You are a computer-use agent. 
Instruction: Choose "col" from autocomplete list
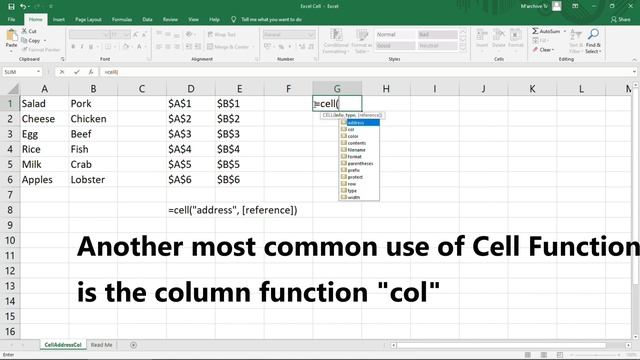coord(359,129)
